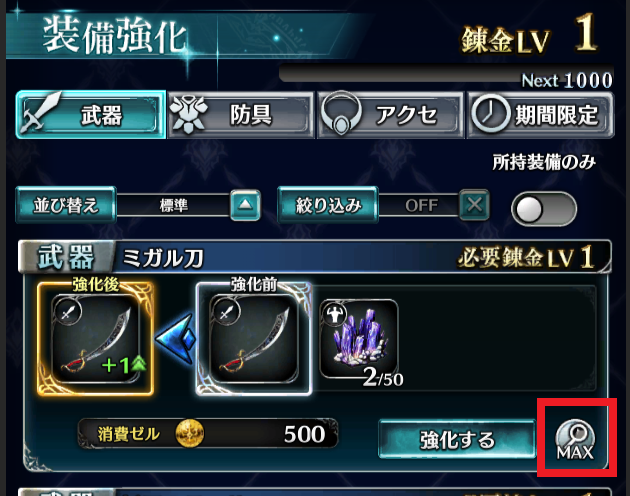Screen dimensions: 630x496
Task: Click the armor icon on 防具 tab
Action: [x=188, y=114]
